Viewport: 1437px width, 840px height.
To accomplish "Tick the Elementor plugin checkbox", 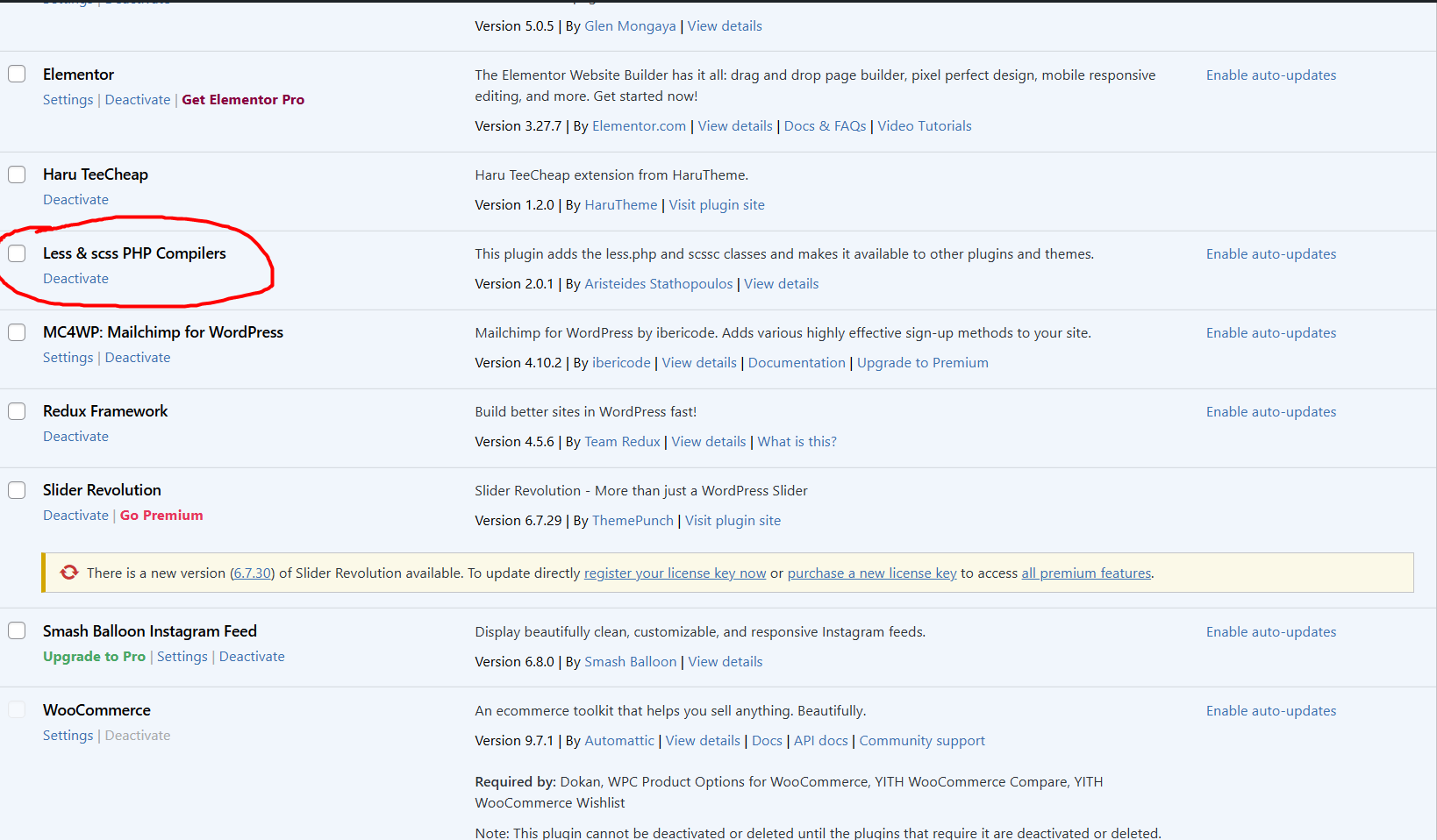I will [x=17, y=74].
